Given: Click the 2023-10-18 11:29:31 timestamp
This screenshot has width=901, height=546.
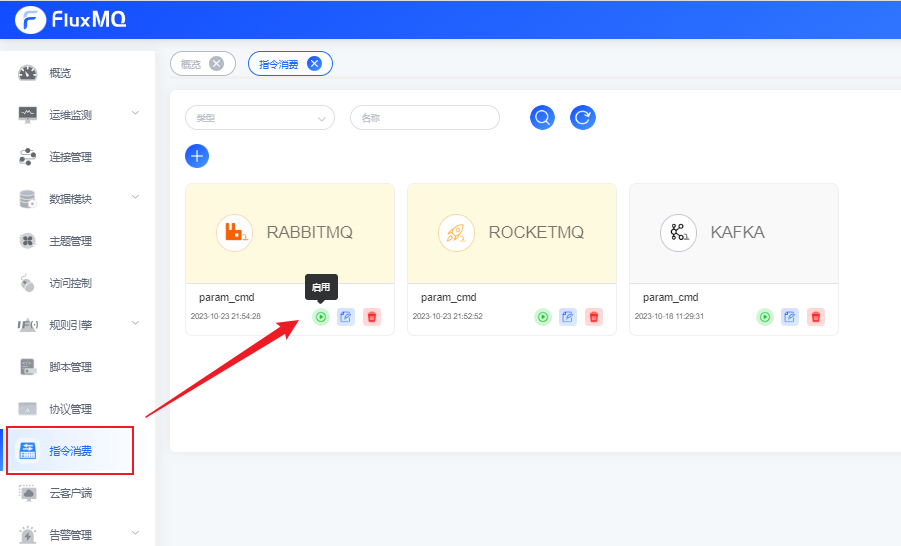Looking at the screenshot, I should point(669,316).
